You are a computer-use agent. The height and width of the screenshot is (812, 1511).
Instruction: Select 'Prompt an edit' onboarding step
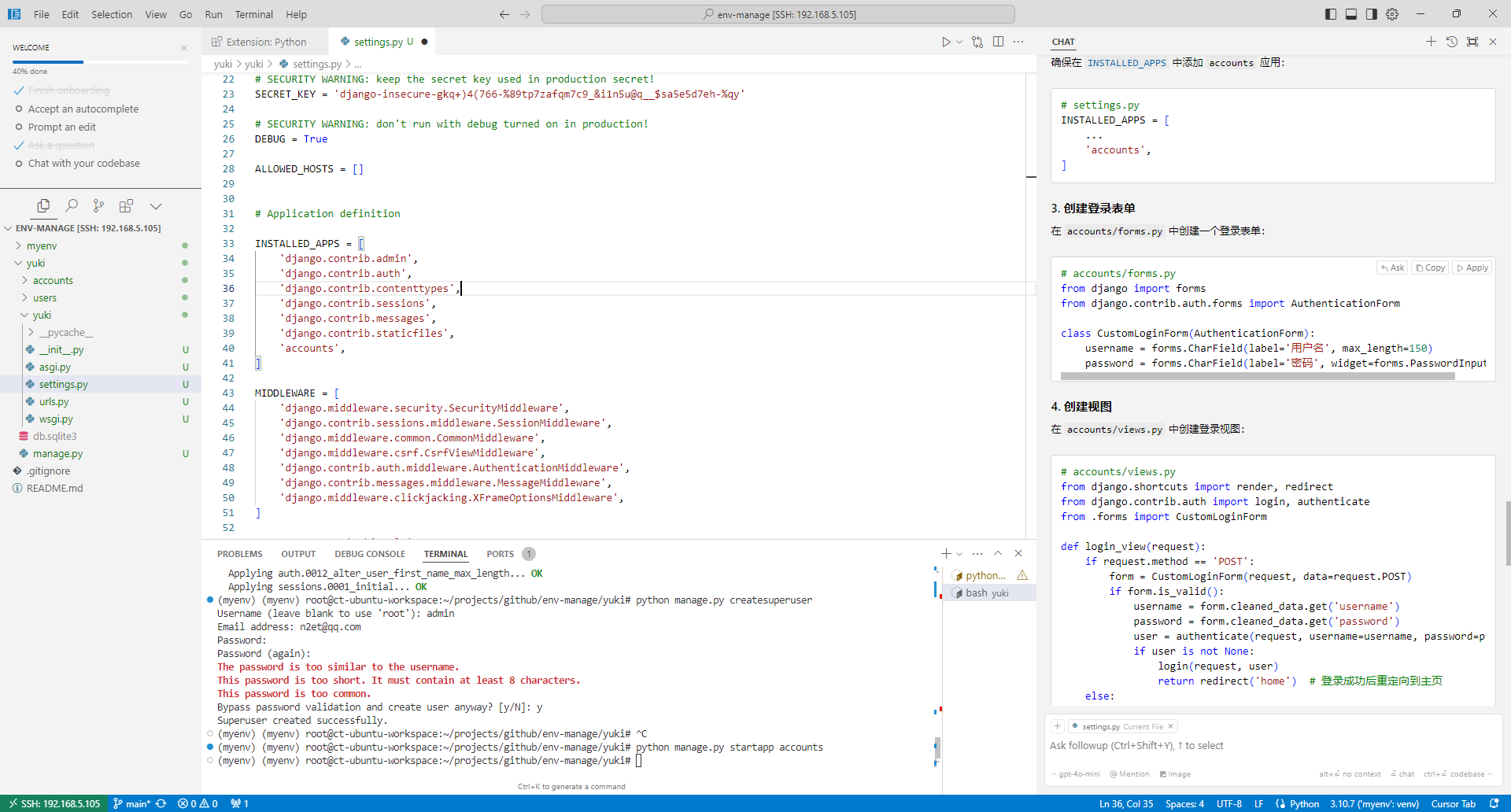point(61,127)
